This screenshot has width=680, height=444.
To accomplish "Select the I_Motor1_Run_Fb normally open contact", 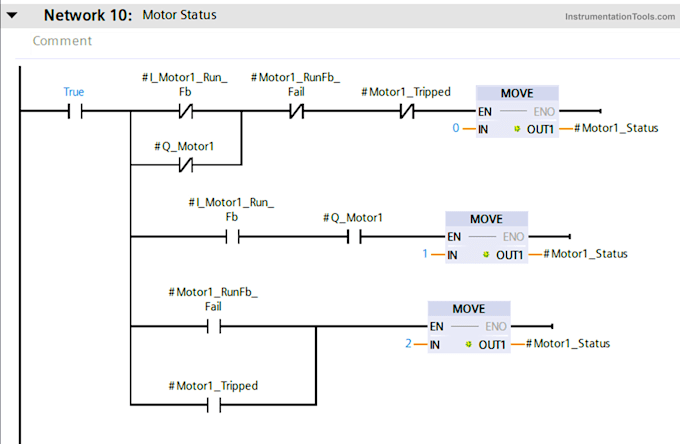I will (x=232, y=237).
